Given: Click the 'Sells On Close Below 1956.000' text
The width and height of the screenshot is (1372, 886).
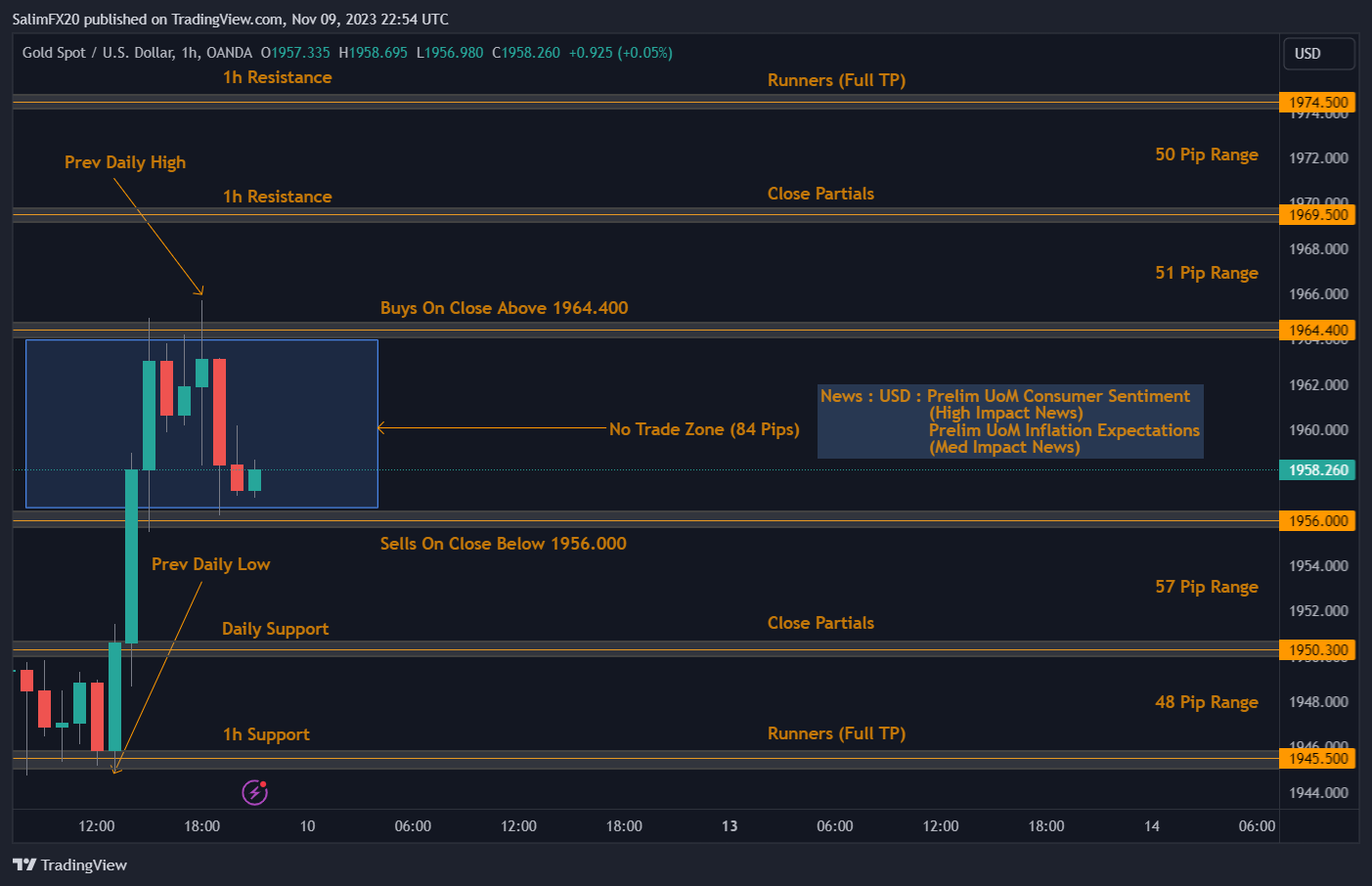Looking at the screenshot, I should [503, 544].
